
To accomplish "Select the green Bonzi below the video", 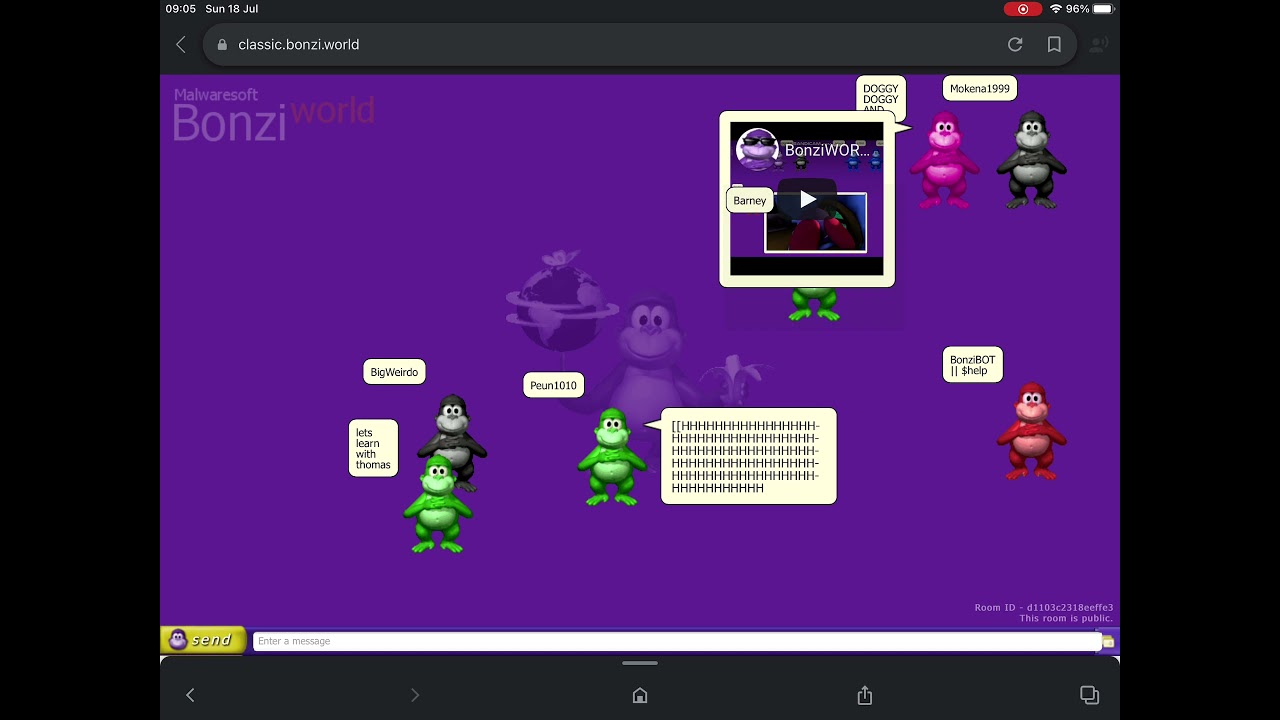I will point(814,304).
